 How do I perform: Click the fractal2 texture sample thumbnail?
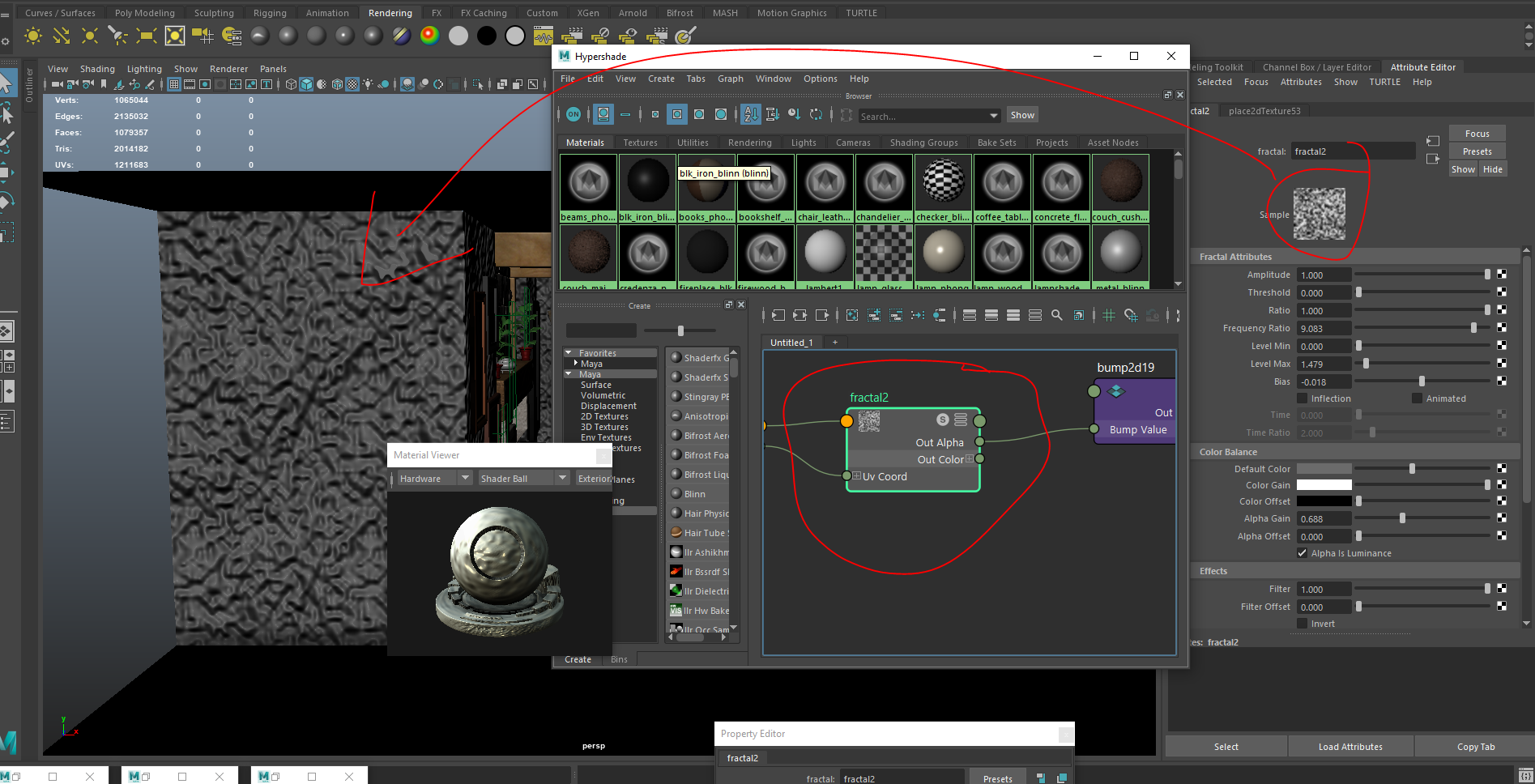(1320, 214)
